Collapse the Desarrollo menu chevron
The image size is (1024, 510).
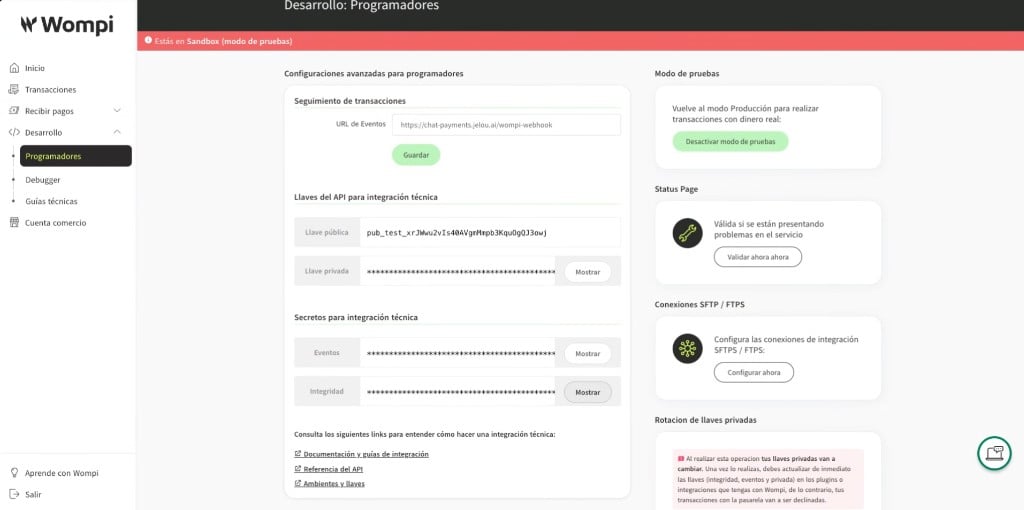118,133
